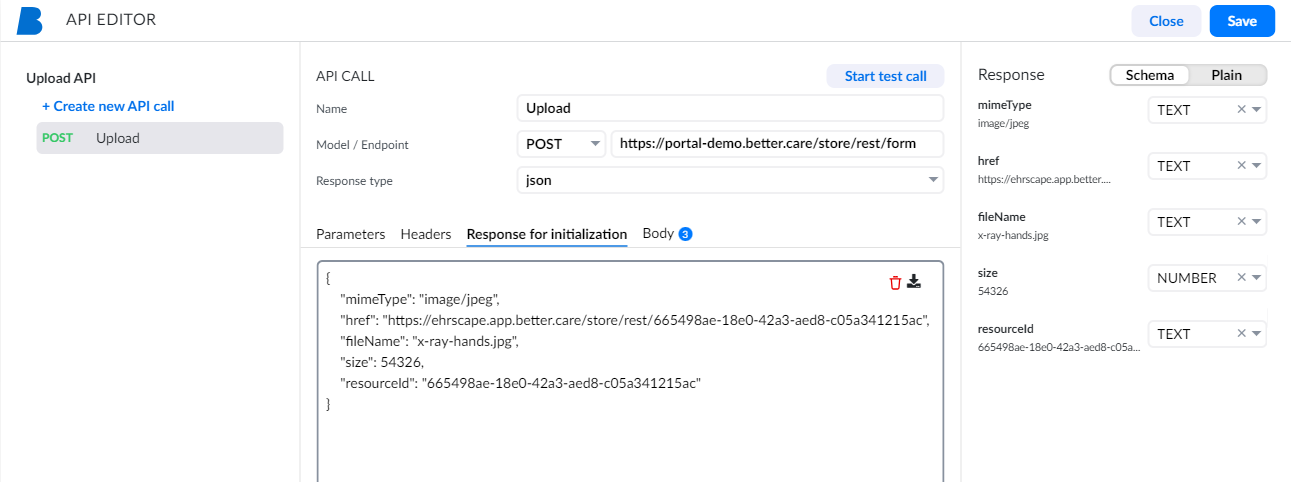Image resolution: width=1291 pixels, height=482 pixels.
Task: Select the POST Upload API call
Action: [x=160, y=138]
